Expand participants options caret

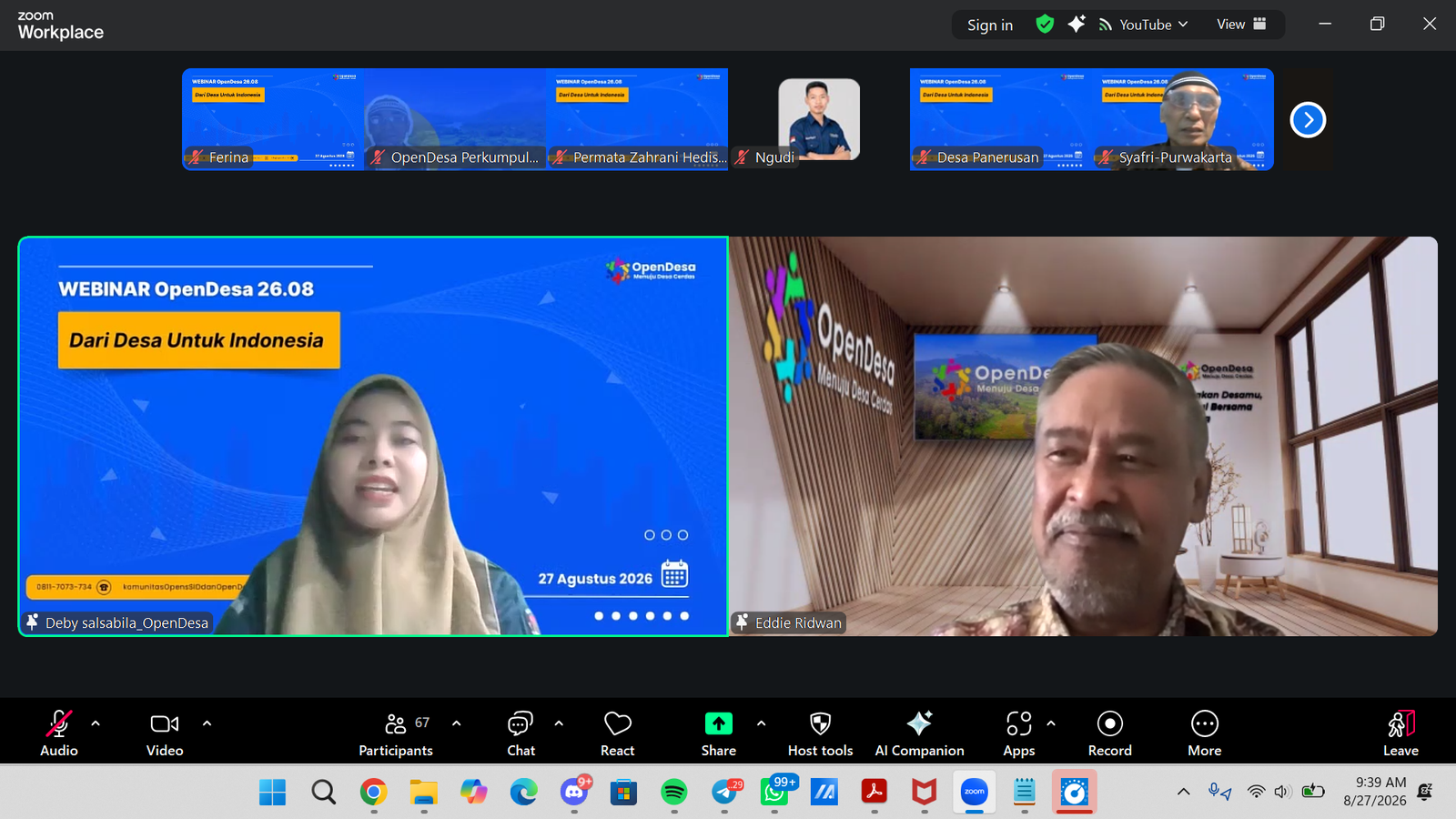click(456, 724)
